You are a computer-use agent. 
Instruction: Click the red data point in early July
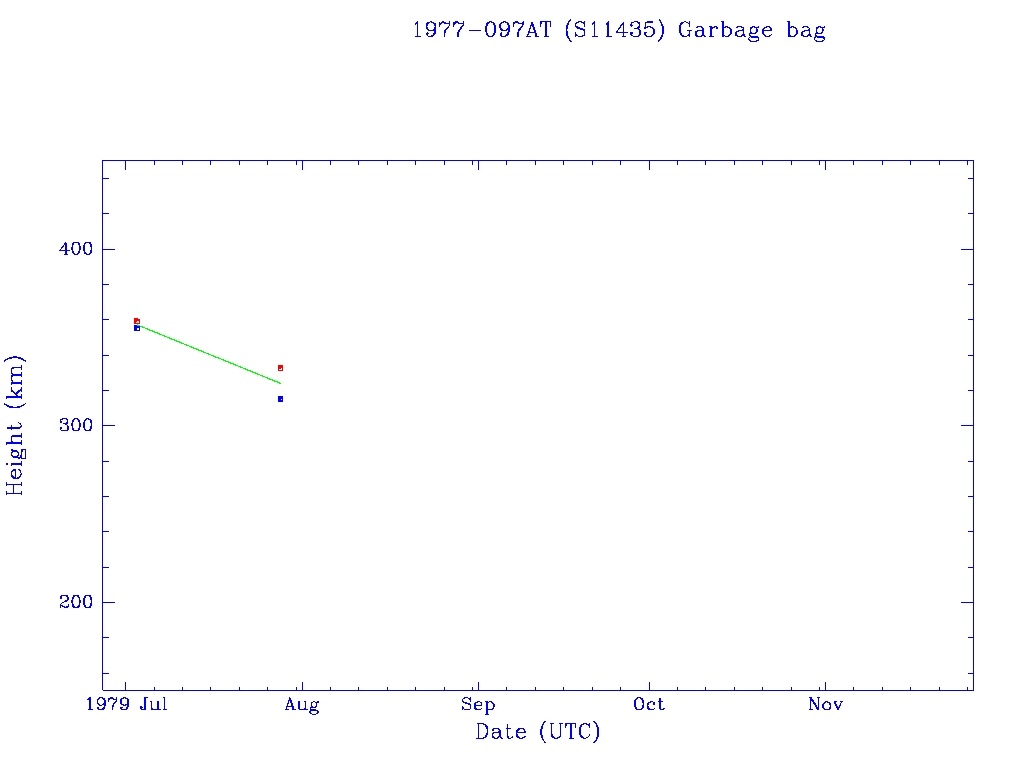137,321
